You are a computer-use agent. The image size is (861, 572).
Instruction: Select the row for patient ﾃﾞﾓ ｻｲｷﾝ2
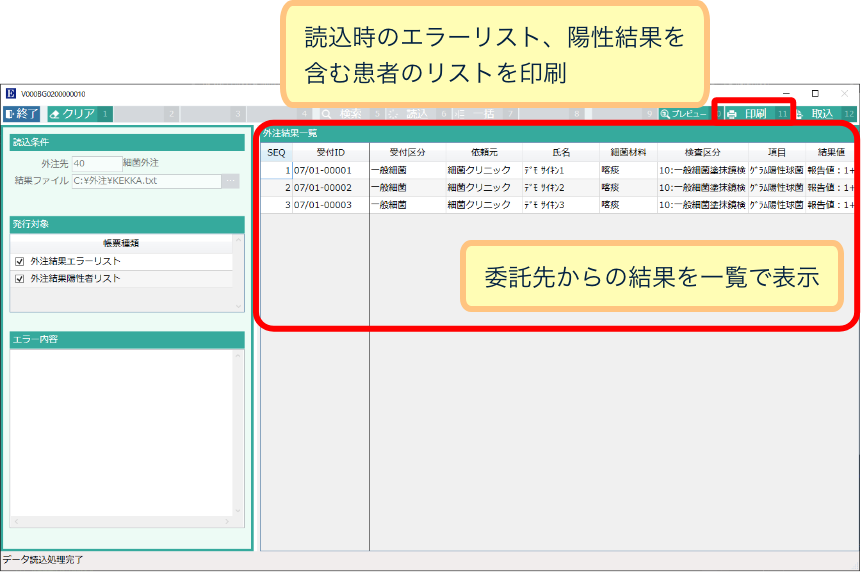pyautogui.click(x=558, y=188)
